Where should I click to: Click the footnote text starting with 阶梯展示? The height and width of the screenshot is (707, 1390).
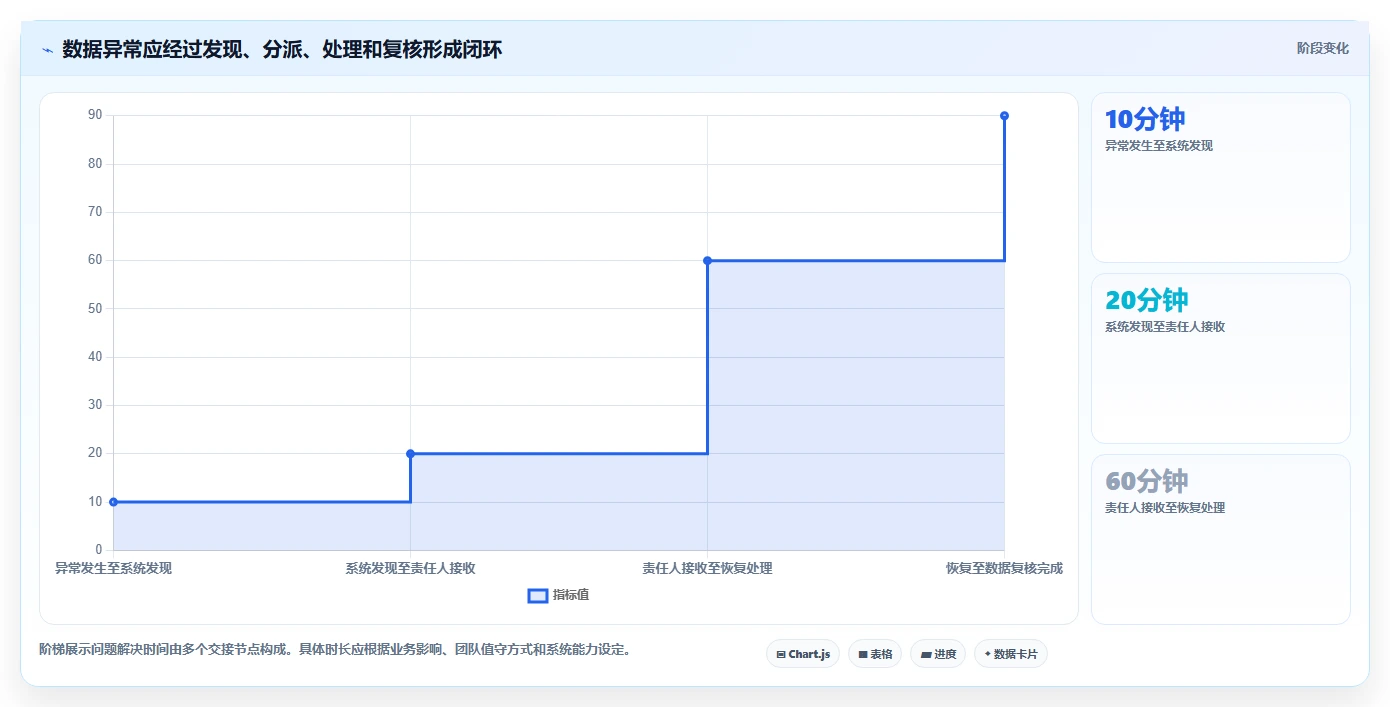pos(334,650)
